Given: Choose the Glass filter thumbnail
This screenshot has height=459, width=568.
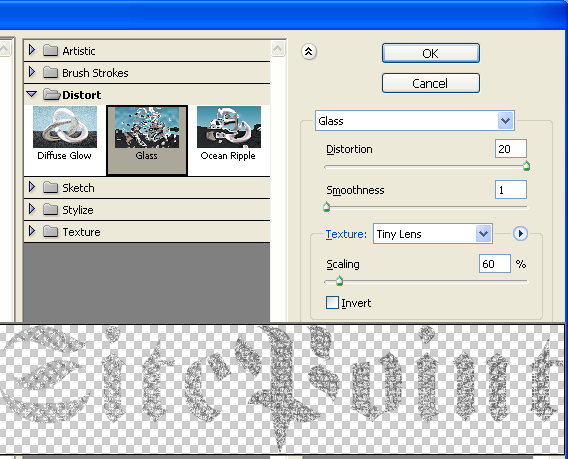Looking at the screenshot, I should click(x=147, y=127).
